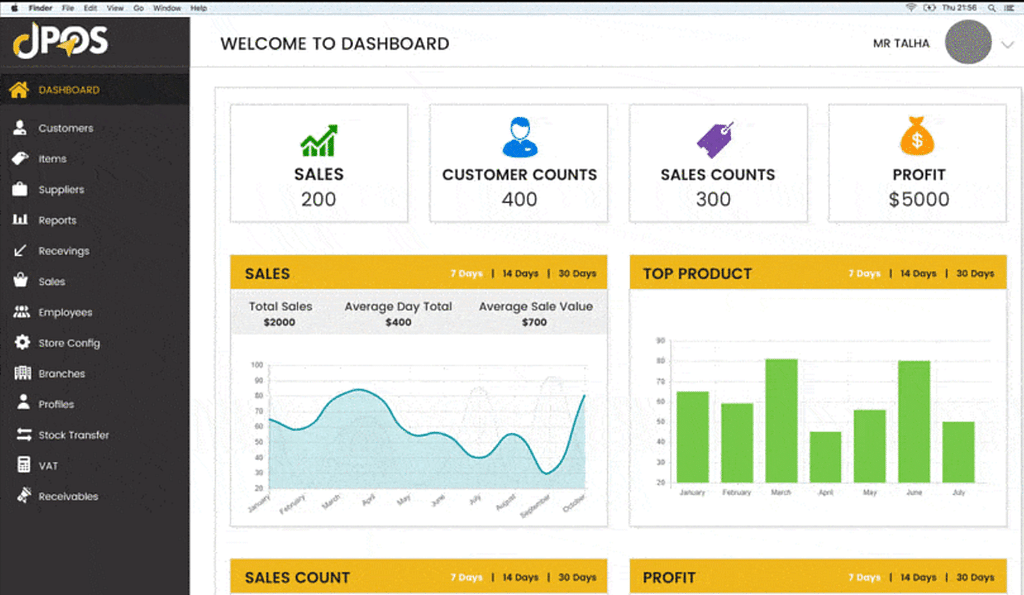The width and height of the screenshot is (1024, 595).
Task: Click the MR TALHA profile avatar
Action: click(x=967, y=43)
